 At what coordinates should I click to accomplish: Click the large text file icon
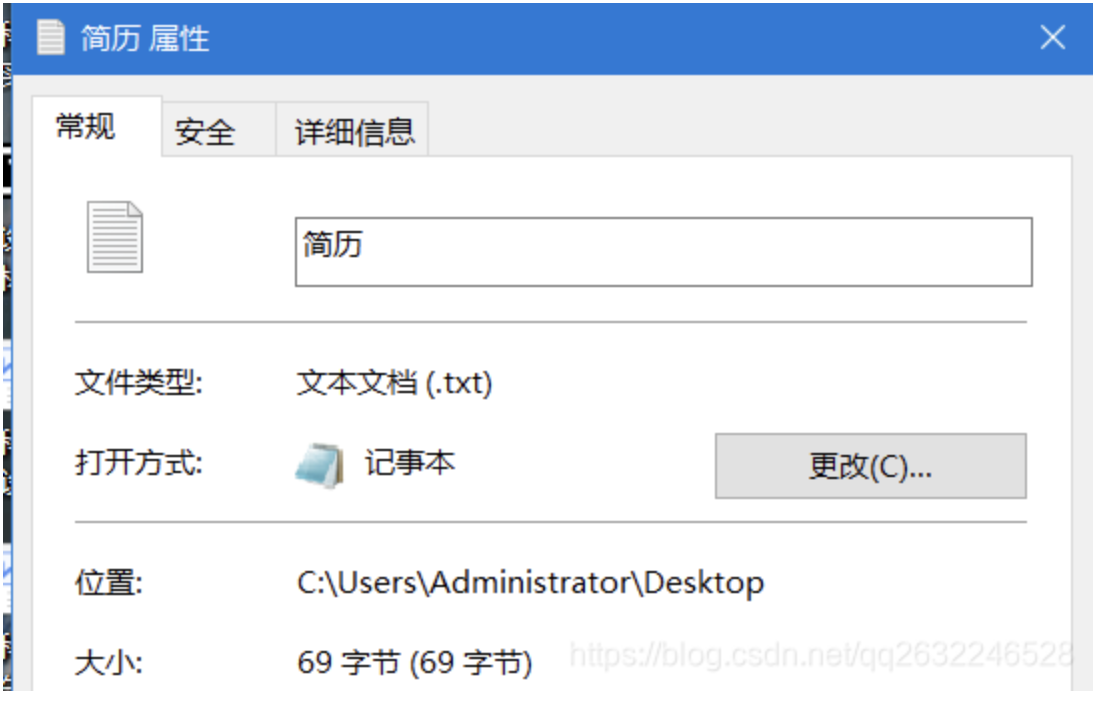[x=115, y=237]
